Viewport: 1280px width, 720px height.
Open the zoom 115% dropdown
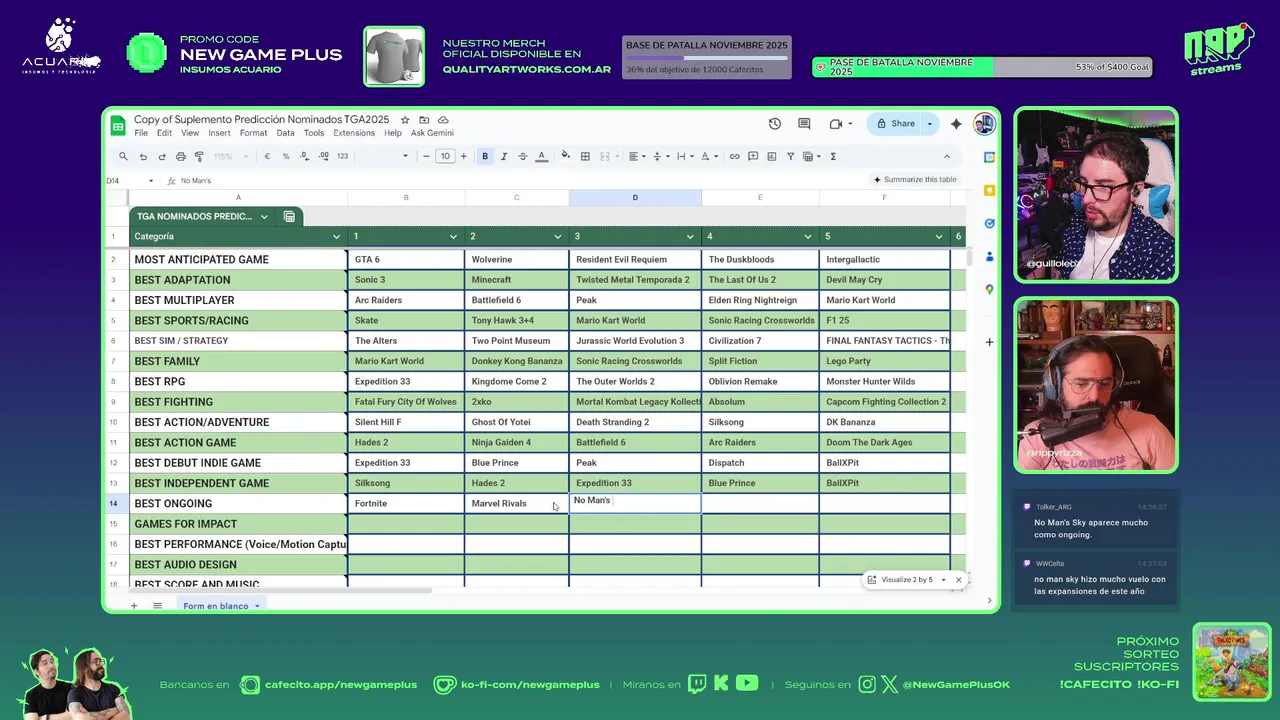(229, 156)
